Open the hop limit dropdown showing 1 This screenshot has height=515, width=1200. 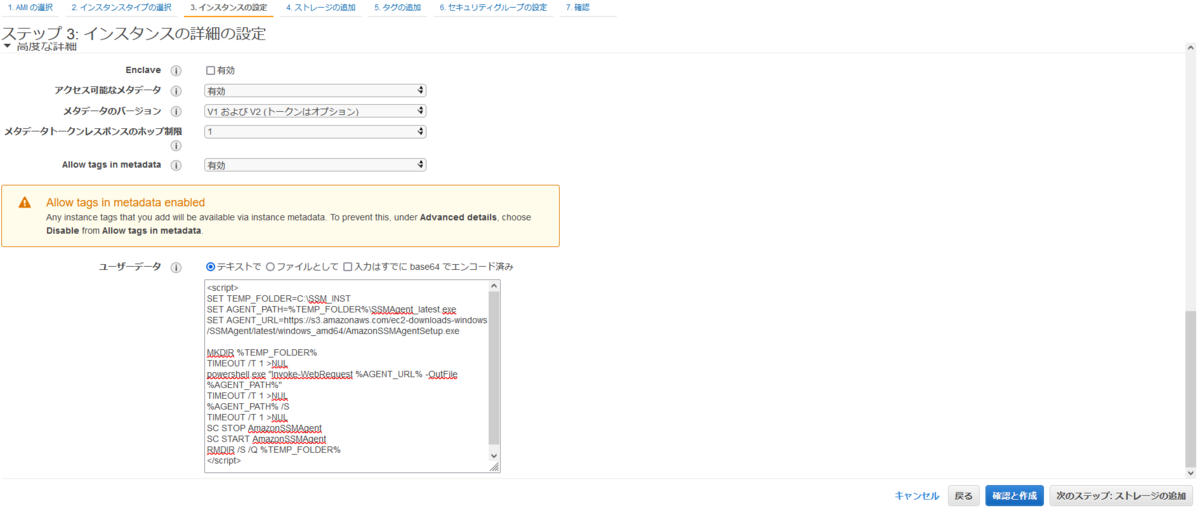(316, 131)
